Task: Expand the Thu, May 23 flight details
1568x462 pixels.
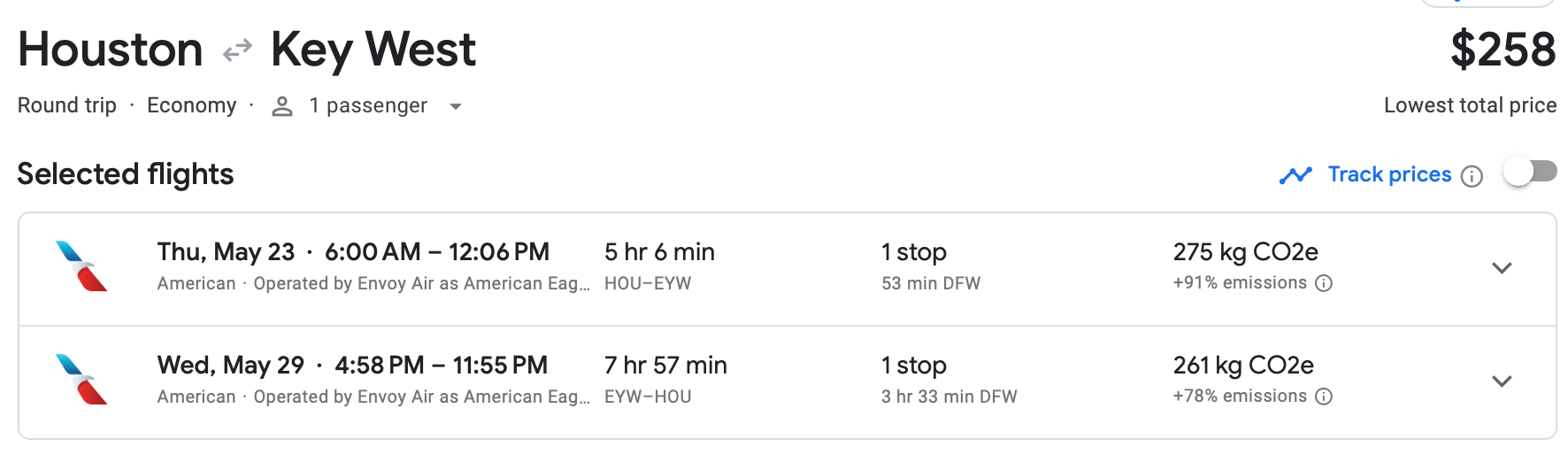Action: pos(1502,268)
